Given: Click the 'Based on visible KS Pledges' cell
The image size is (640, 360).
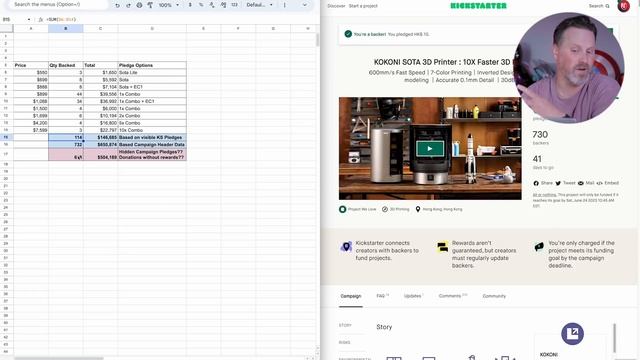Looking at the screenshot, I should pyautogui.click(x=152, y=138).
